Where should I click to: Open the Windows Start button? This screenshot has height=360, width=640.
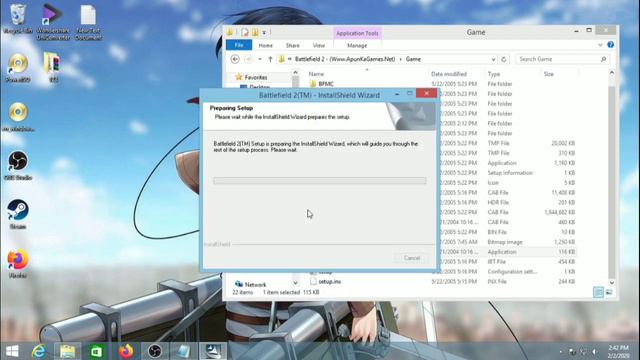(12, 351)
